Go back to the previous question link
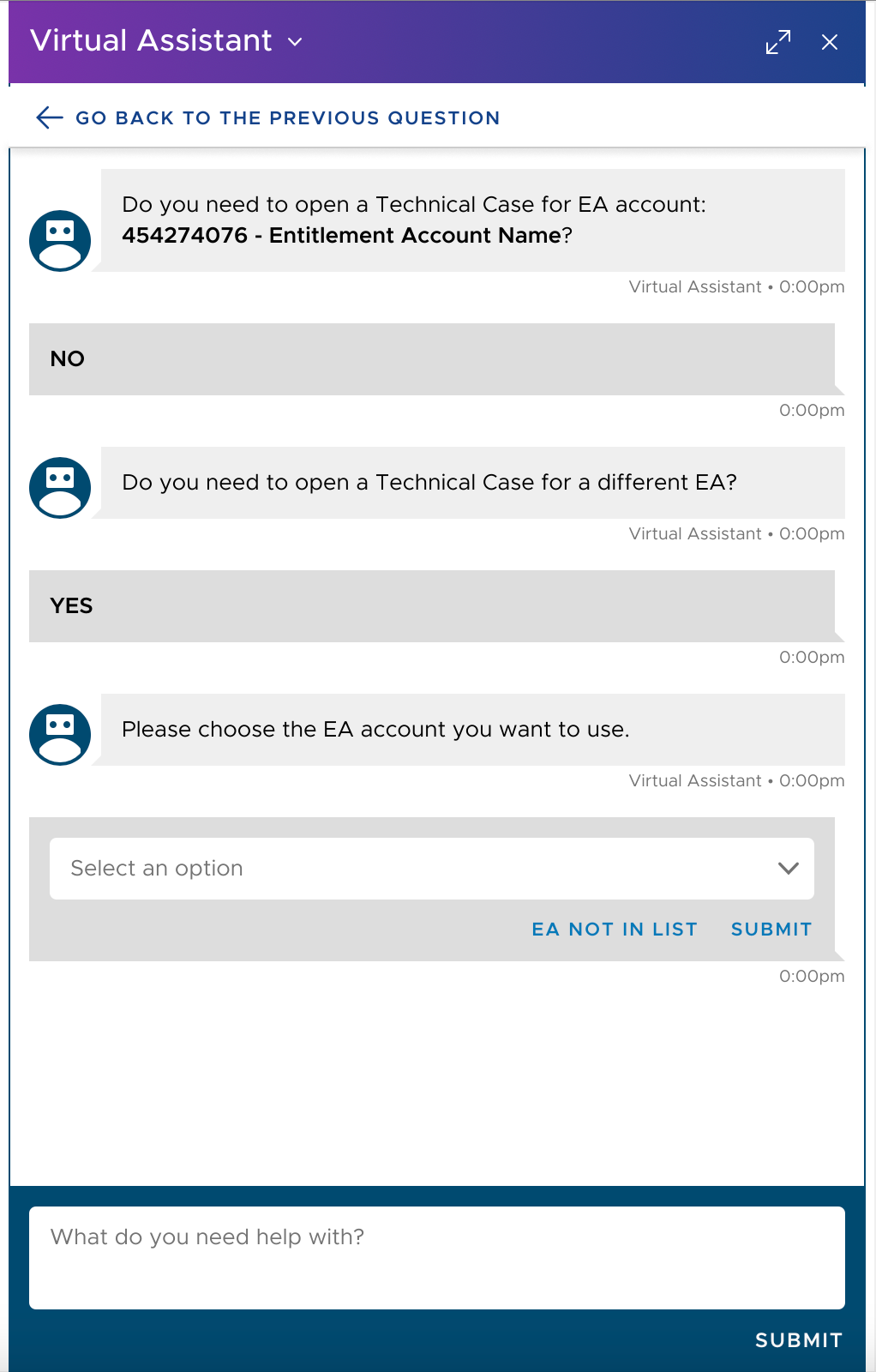 tap(287, 118)
